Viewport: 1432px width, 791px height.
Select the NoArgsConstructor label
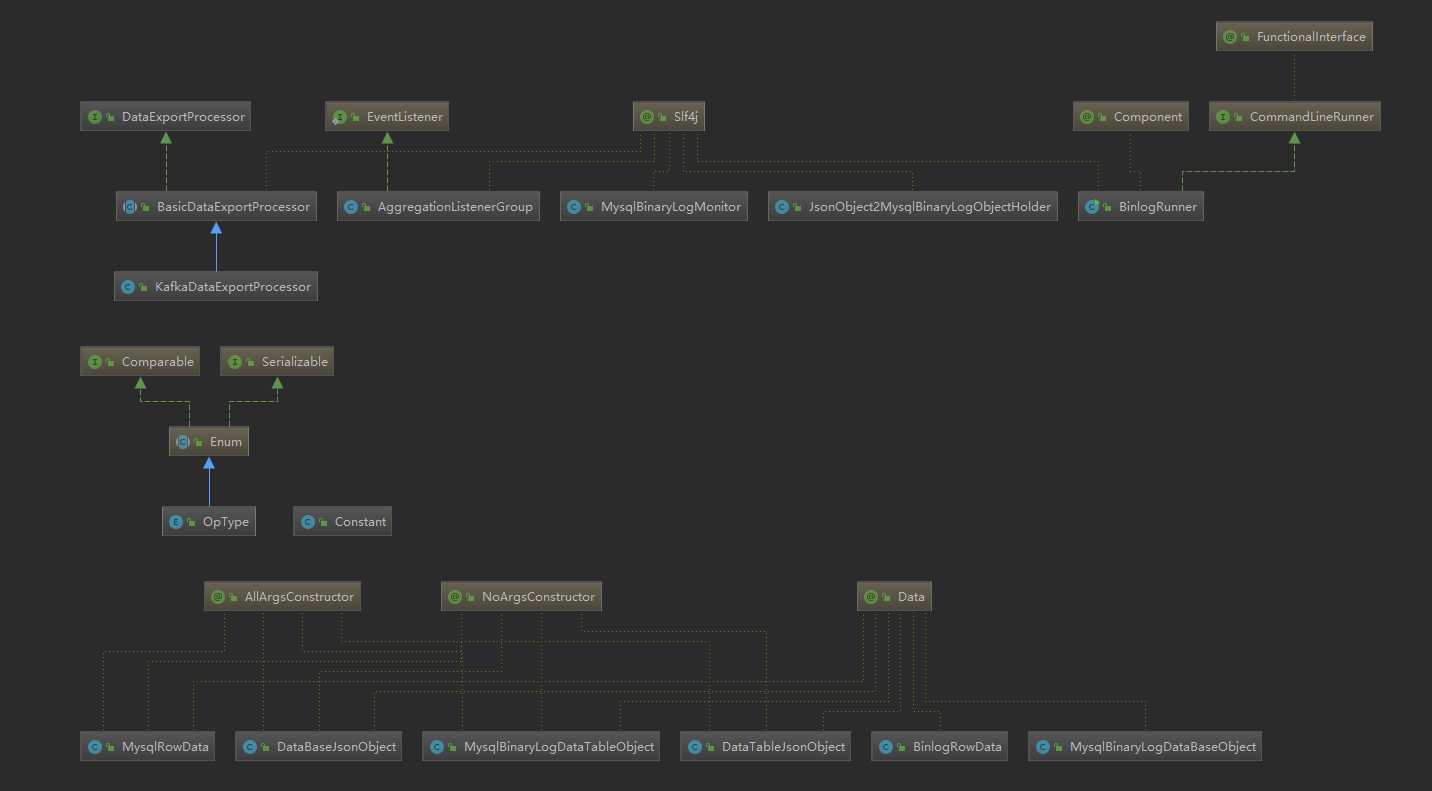(x=538, y=597)
